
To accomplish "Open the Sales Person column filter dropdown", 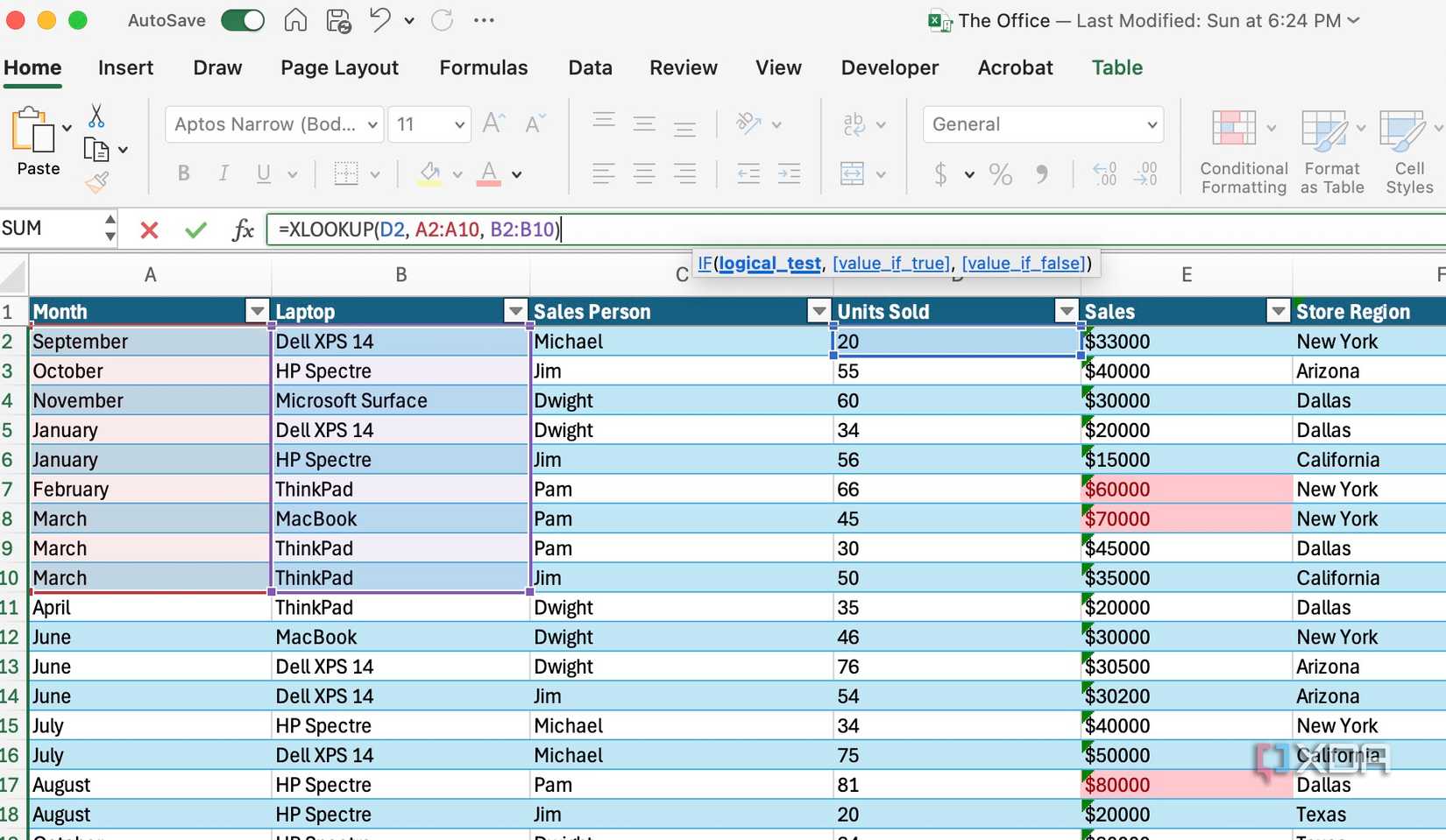I will 818,311.
